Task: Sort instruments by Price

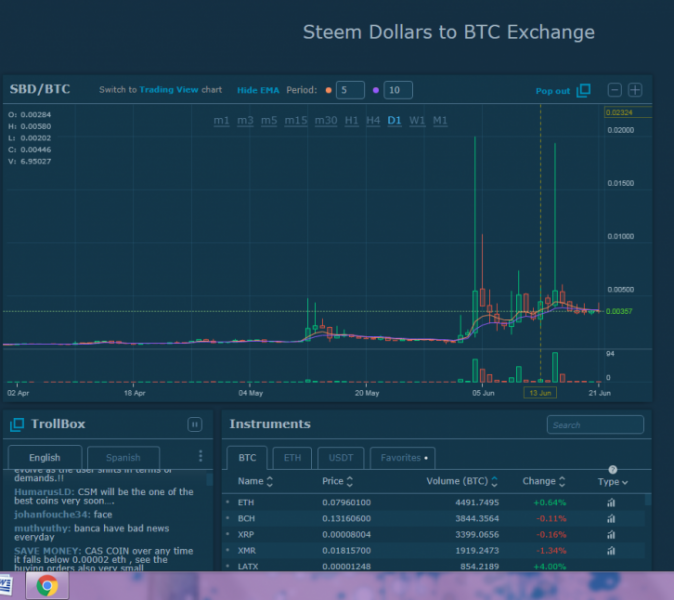Action: click(337, 481)
